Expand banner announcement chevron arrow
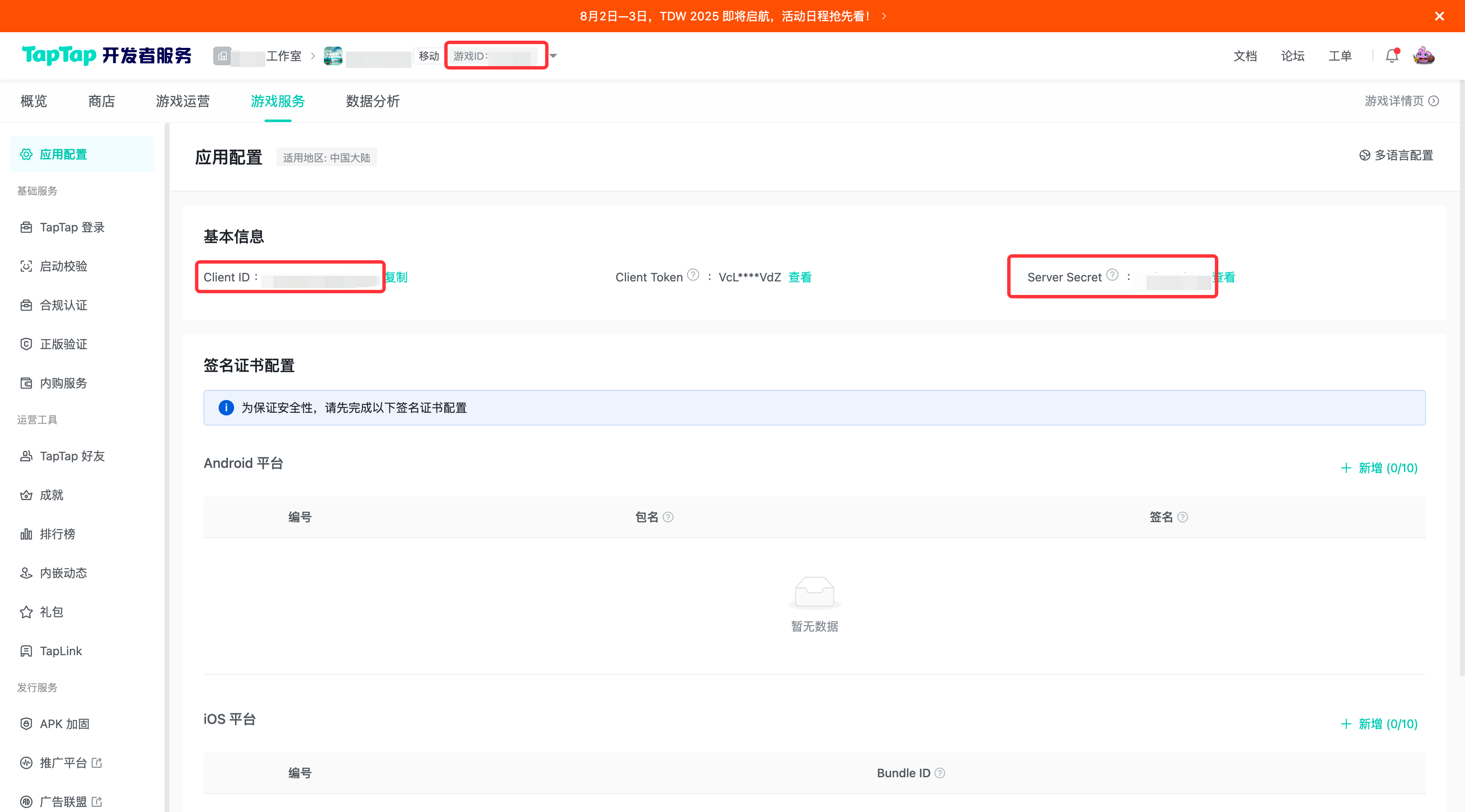This screenshot has height=812, width=1465. [884, 16]
